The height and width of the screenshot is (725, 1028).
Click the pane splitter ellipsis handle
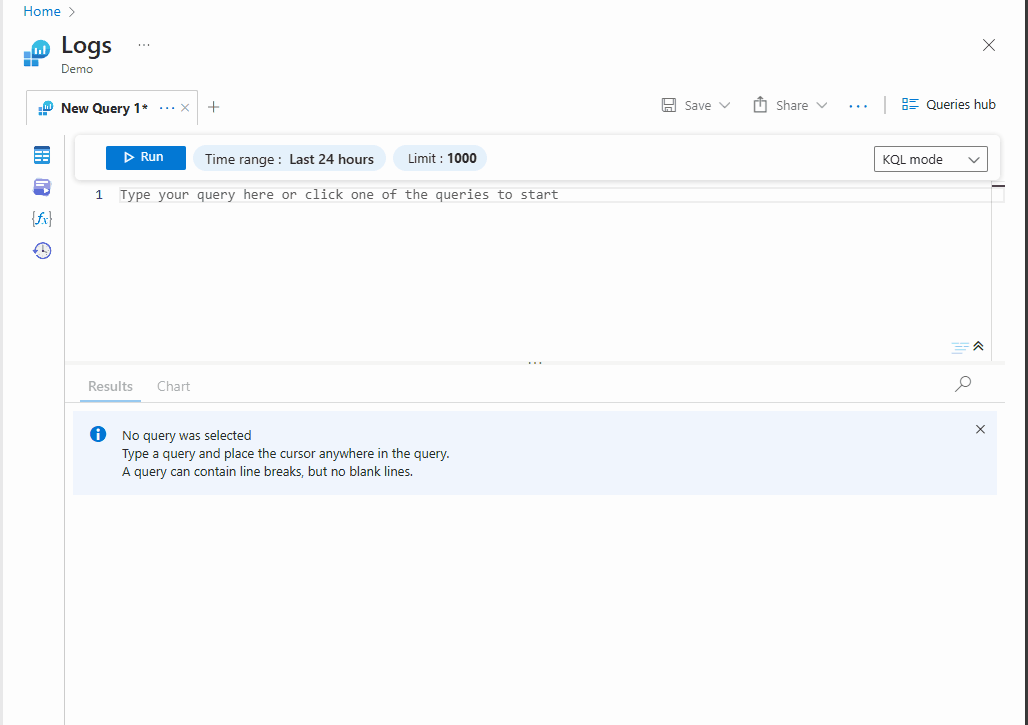pos(535,362)
